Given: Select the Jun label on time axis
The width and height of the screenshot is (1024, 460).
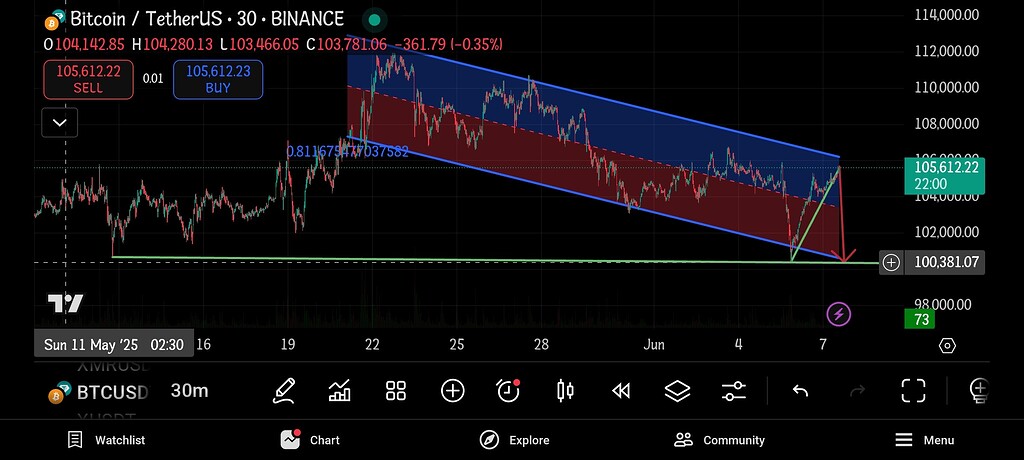Looking at the screenshot, I should (x=653, y=344).
